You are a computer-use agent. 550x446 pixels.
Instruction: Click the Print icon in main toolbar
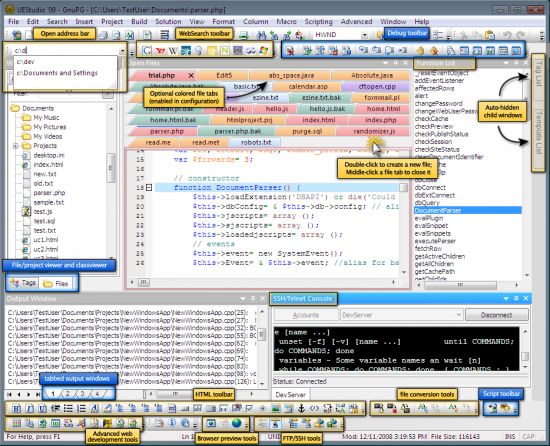click(x=103, y=35)
